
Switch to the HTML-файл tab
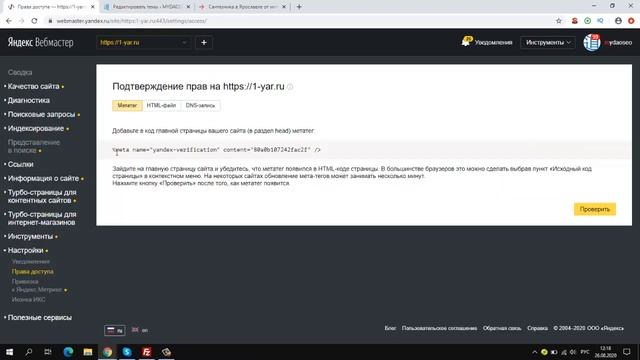tap(161, 105)
